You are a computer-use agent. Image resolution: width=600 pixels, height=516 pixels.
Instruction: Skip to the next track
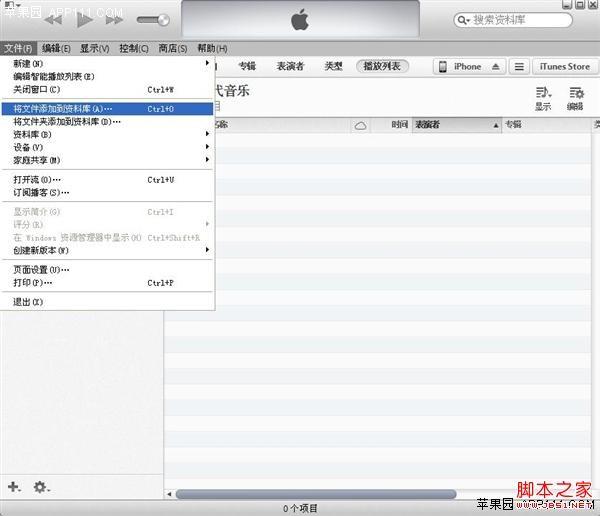[114, 19]
